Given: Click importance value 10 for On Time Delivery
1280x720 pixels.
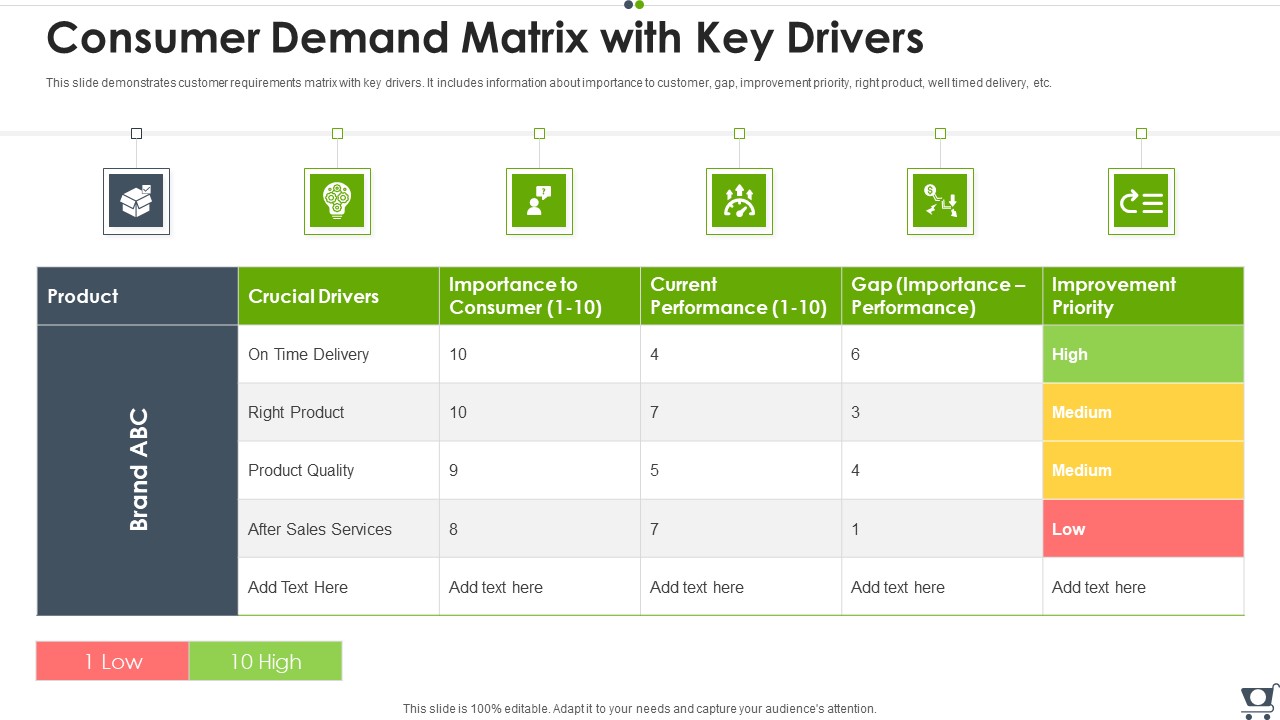Looking at the screenshot, I should (x=540, y=354).
